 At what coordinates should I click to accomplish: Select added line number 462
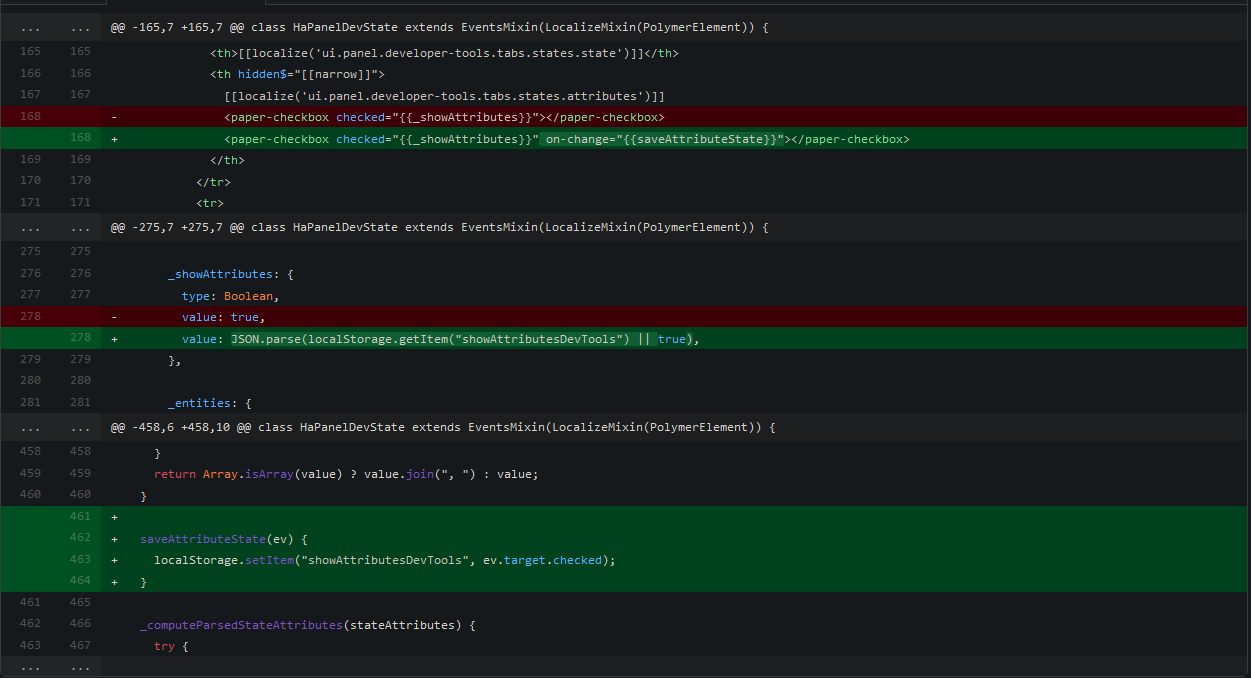pos(80,538)
